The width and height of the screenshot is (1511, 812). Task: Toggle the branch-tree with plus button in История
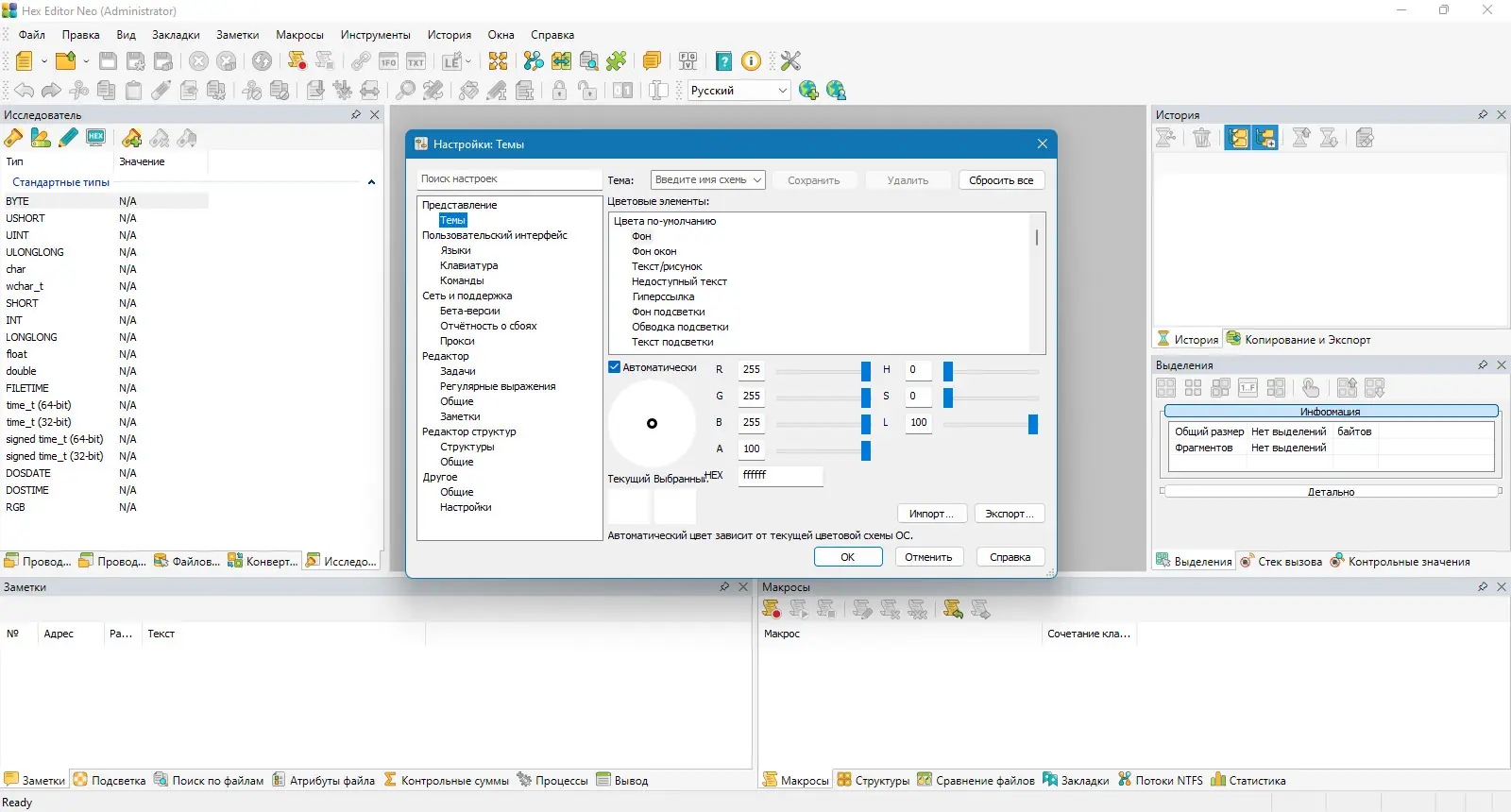click(1265, 138)
